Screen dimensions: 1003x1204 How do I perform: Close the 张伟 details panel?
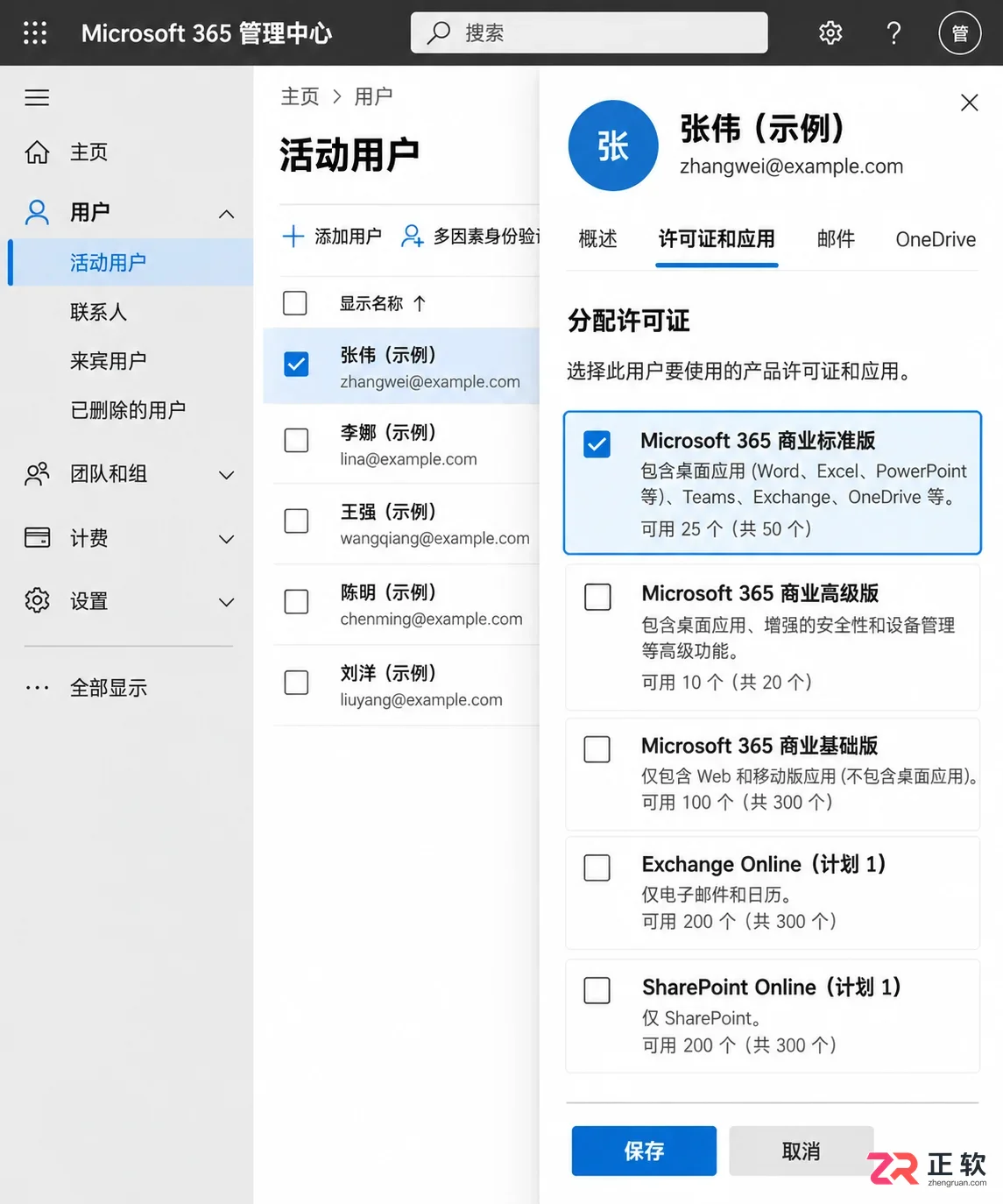[969, 103]
